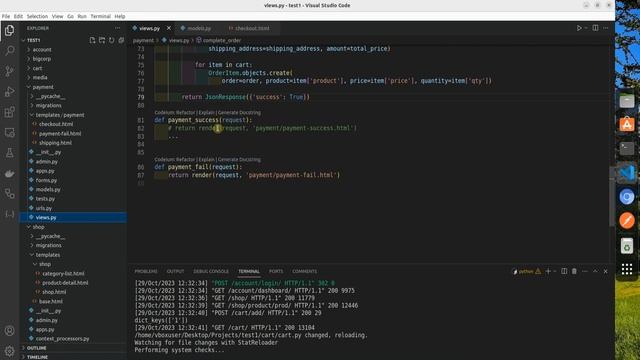Split the editor to the right
The width and height of the screenshot is (640, 360).
click(x=596, y=28)
